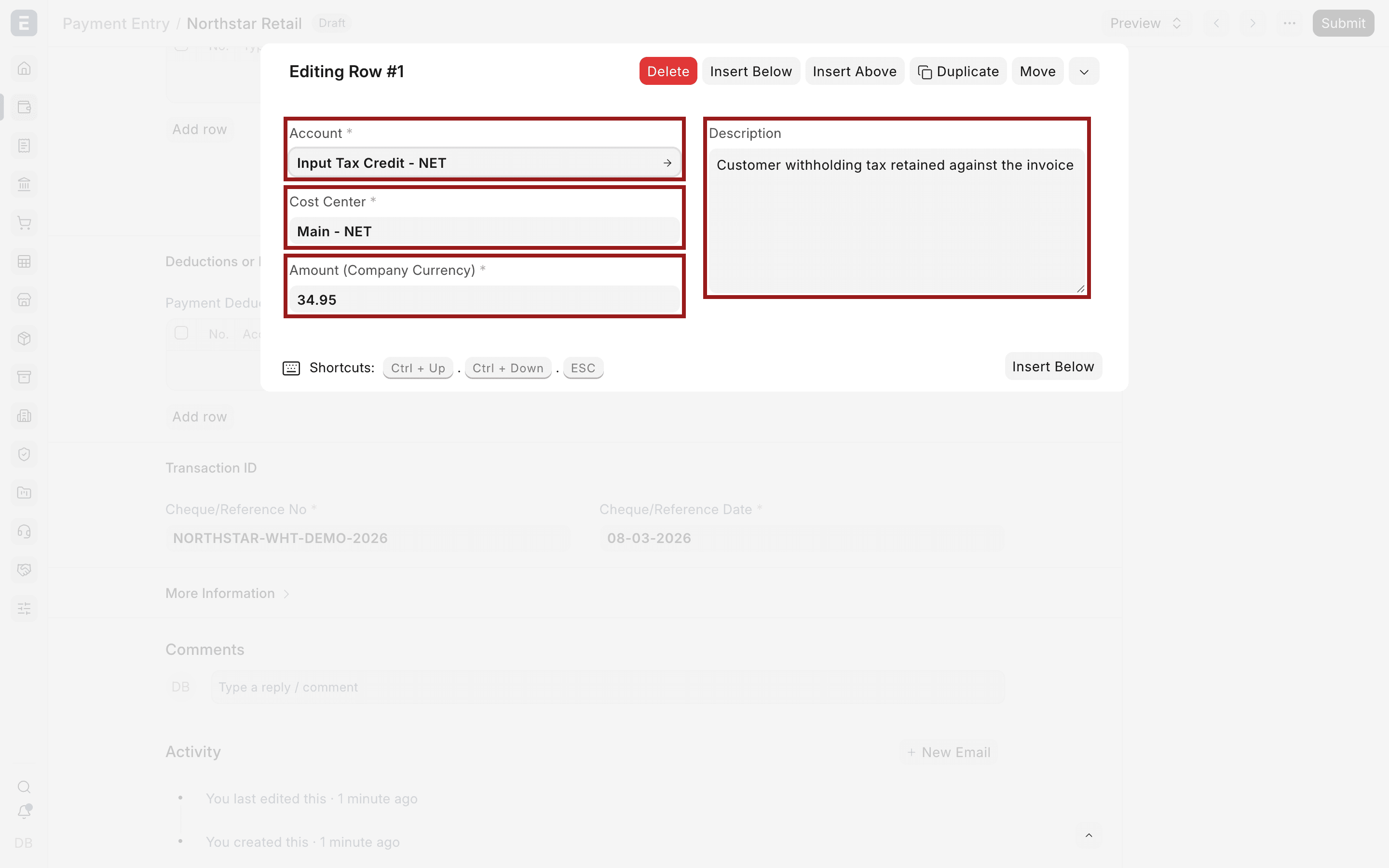Follow the arrow link in Account field
Viewport: 1389px width, 868px height.
pos(667,163)
